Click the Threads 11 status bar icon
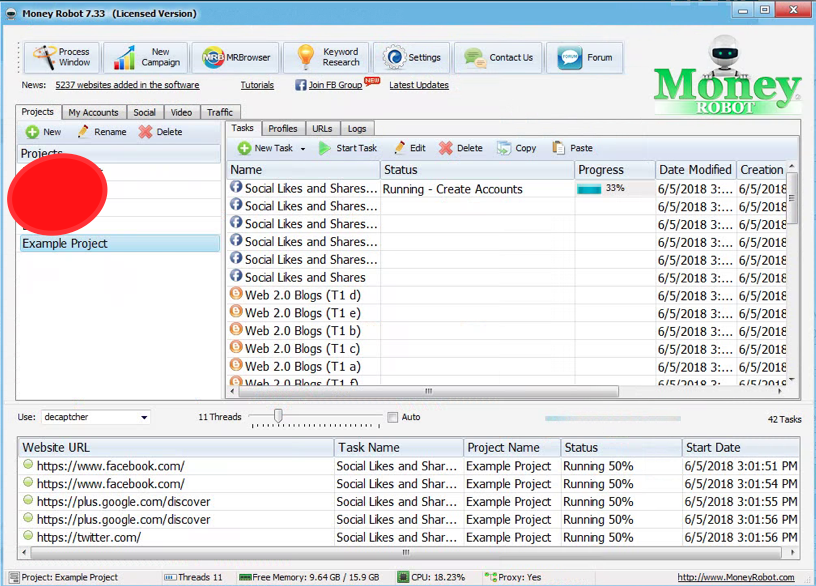The width and height of the screenshot is (816, 586). [x=170, y=577]
